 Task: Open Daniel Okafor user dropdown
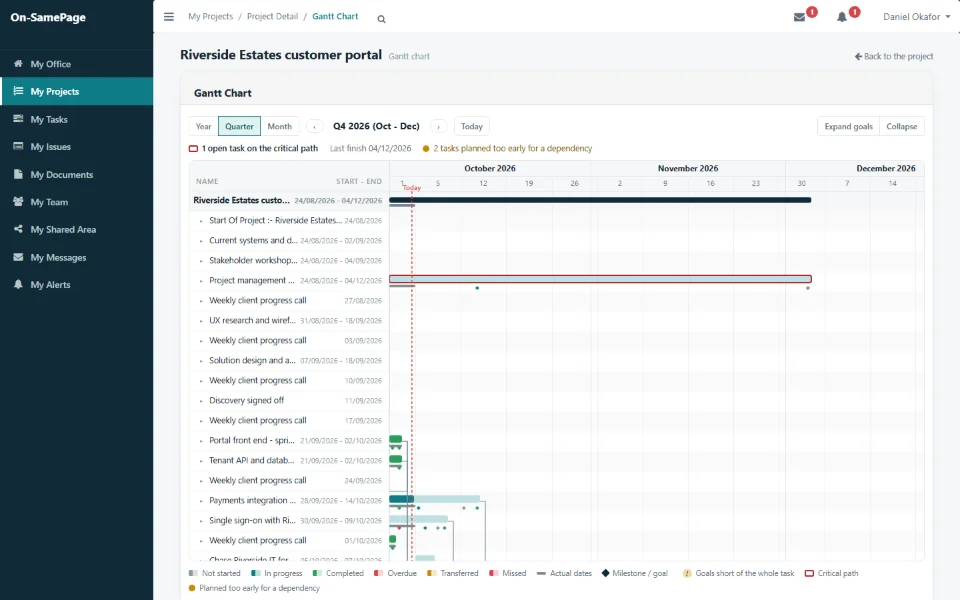coord(917,17)
